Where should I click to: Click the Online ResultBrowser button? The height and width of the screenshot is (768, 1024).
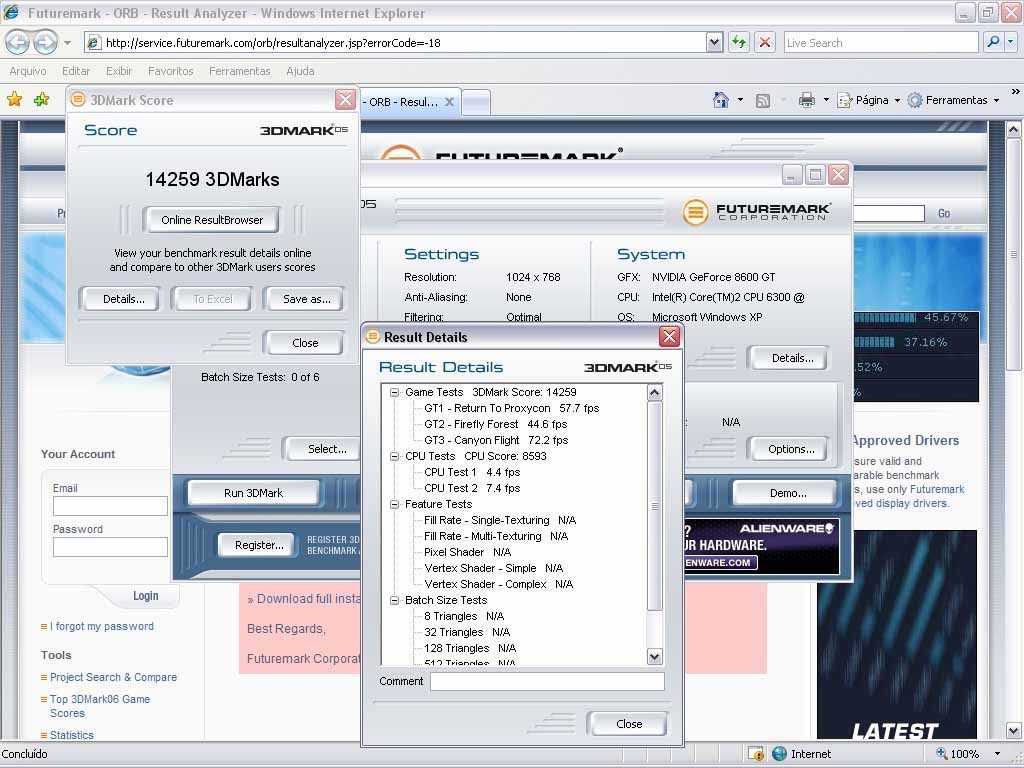[212, 220]
